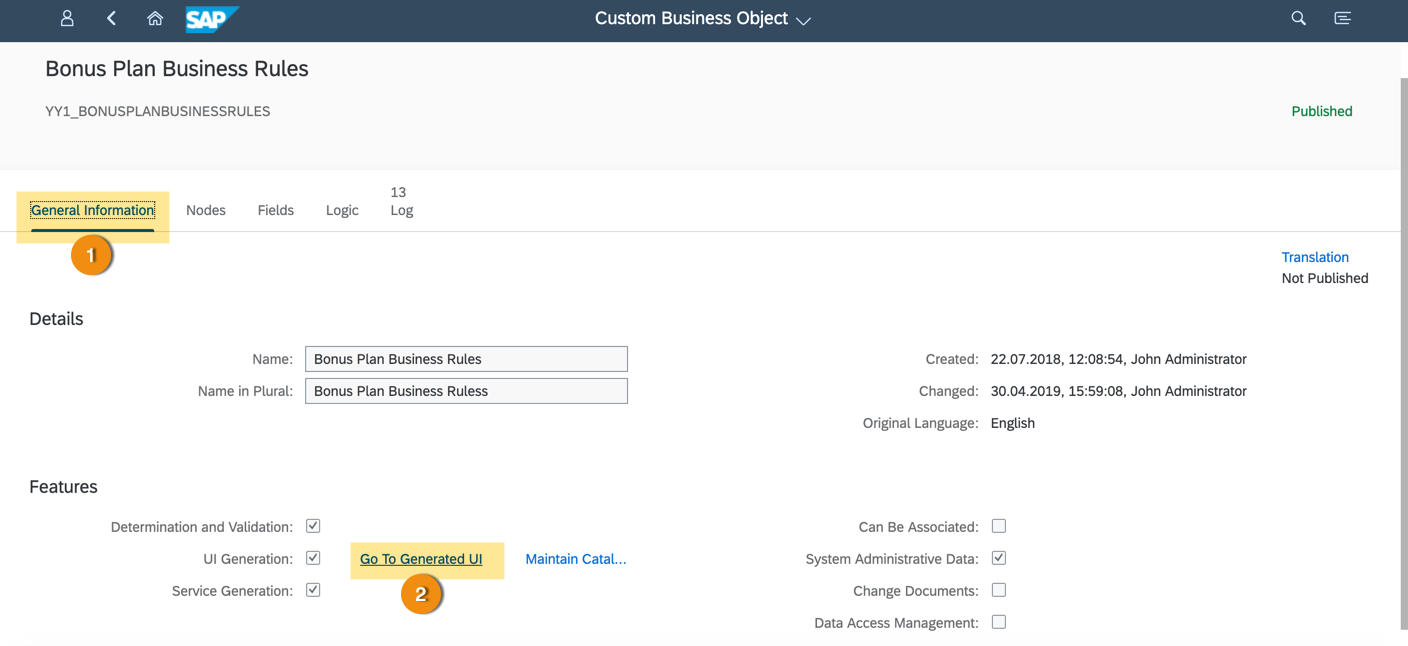Image resolution: width=1408 pixels, height=646 pixels.
Task: Click the vertical page scrollbar
Action: click(1403, 355)
